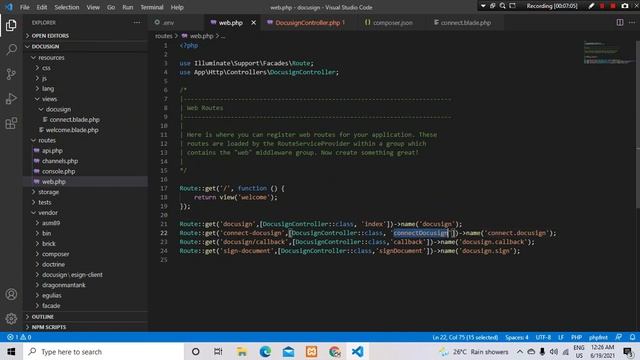Change indentation via Spaces: 4

516,337
